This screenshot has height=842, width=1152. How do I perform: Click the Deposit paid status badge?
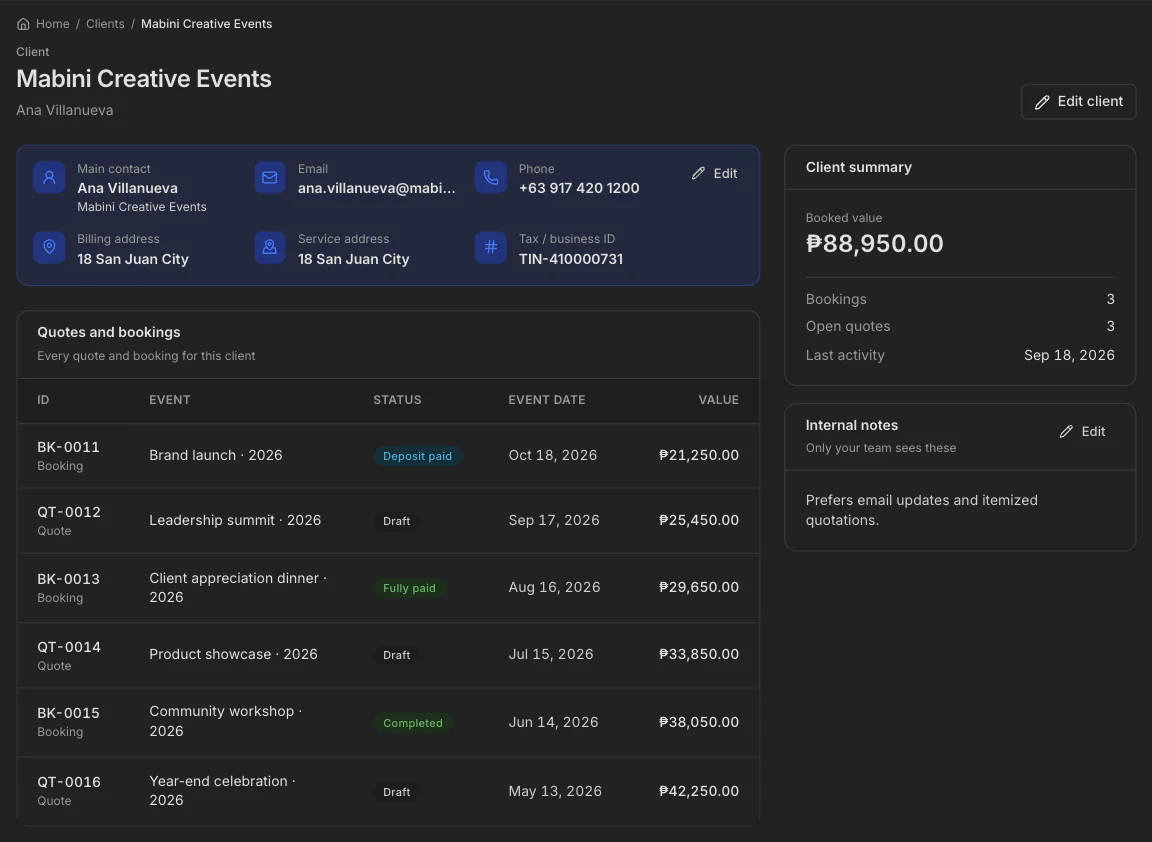[417, 456]
